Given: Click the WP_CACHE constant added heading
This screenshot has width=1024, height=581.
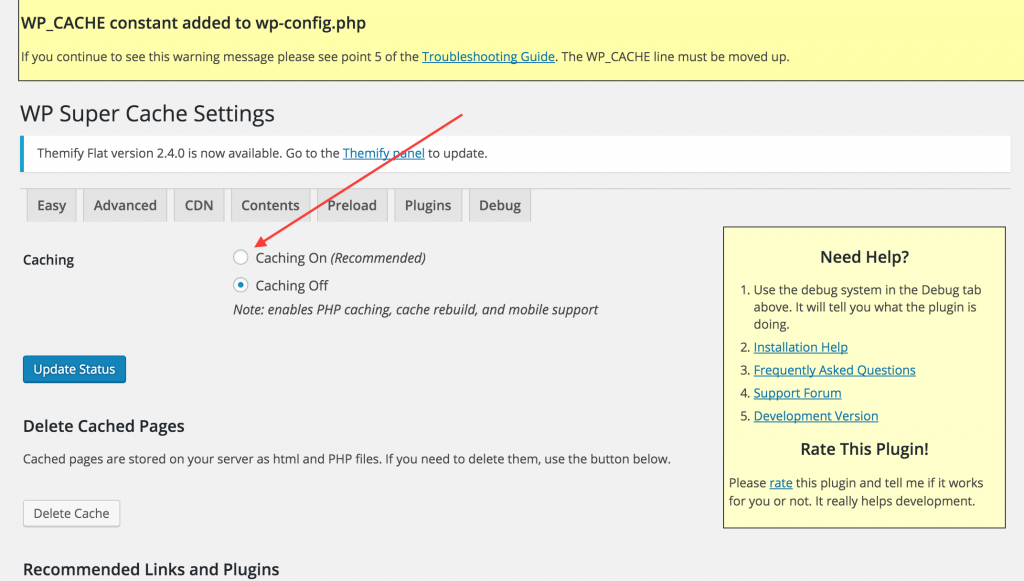Looking at the screenshot, I should (x=193, y=23).
